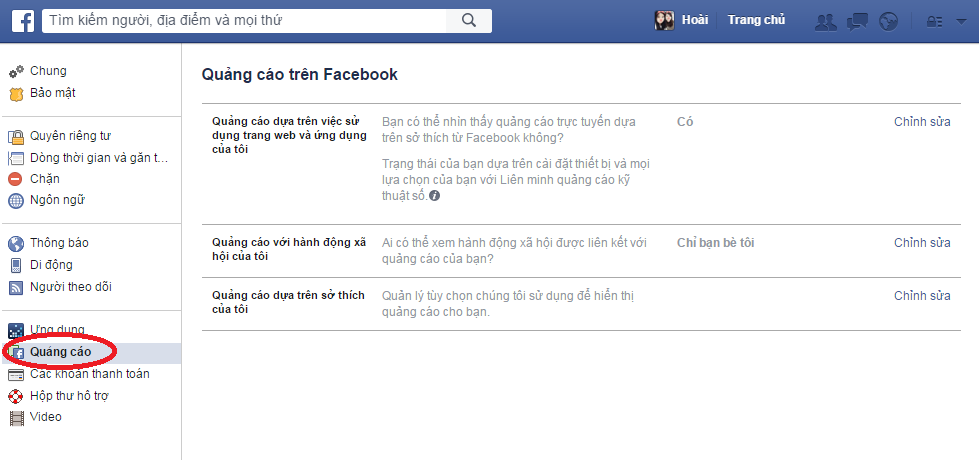
Task: Click Chỉnh sửa for website-and-app-based ads
Action: click(922, 122)
